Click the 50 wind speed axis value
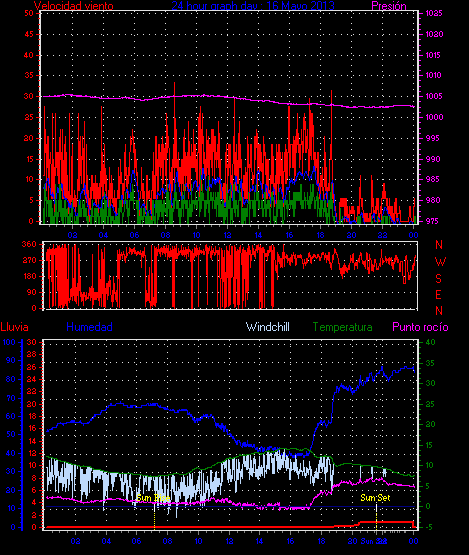The height and width of the screenshot is (555, 469). pyautogui.click(x=29, y=13)
